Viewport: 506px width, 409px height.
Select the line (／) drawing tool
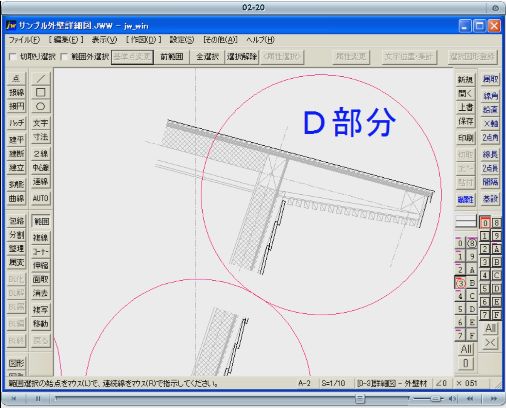click(x=40, y=79)
